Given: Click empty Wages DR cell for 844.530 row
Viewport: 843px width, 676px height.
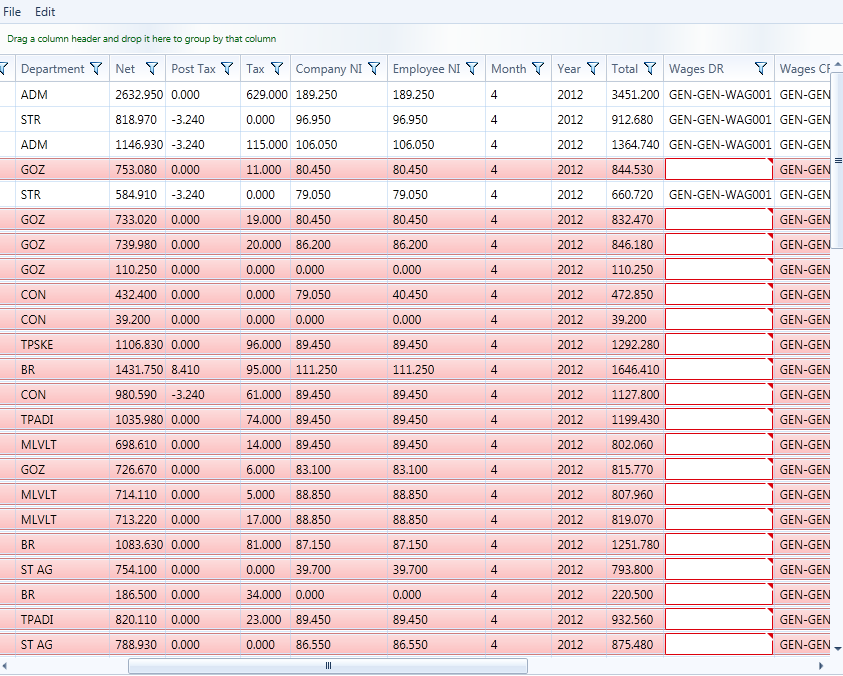Looking at the screenshot, I should tap(719, 169).
